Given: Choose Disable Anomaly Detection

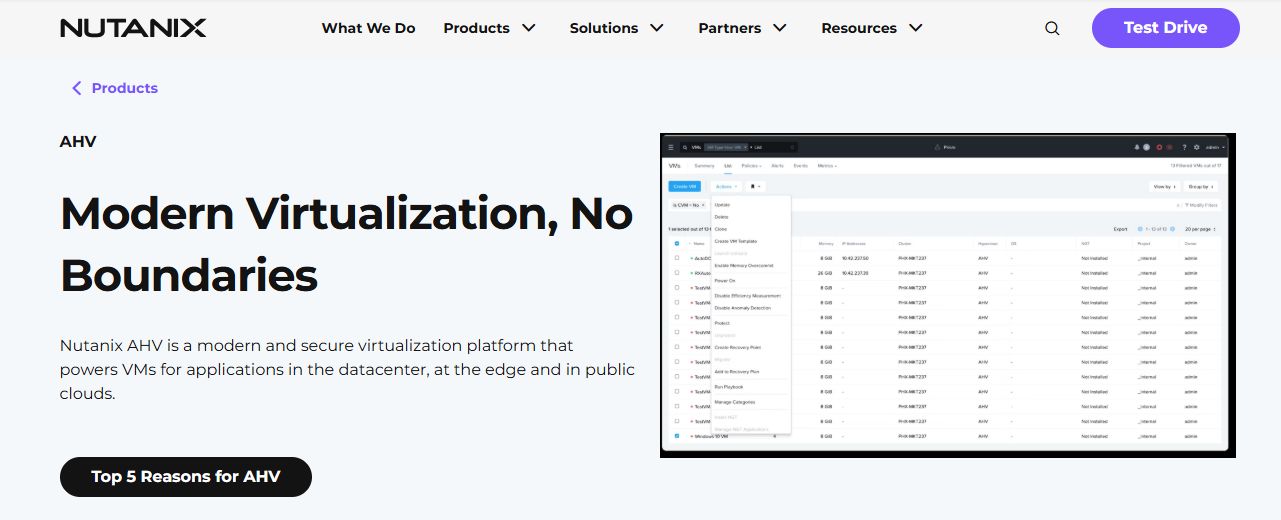Looking at the screenshot, I should 743,308.
